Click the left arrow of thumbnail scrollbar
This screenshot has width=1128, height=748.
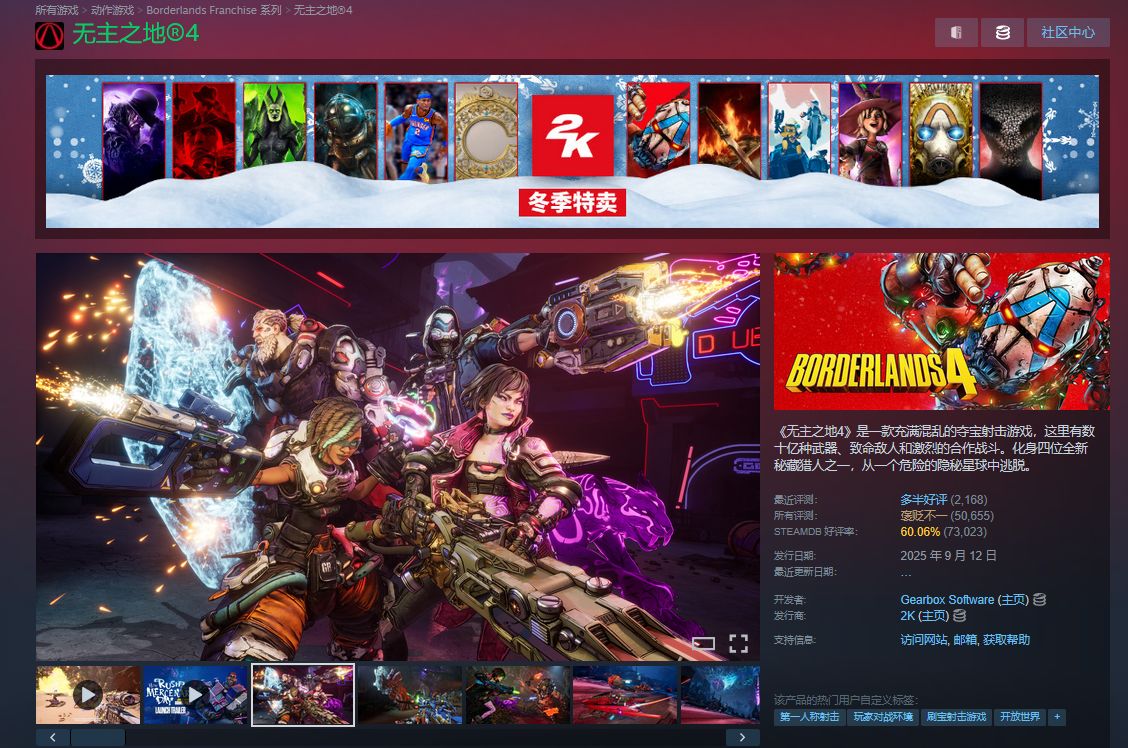coord(53,737)
